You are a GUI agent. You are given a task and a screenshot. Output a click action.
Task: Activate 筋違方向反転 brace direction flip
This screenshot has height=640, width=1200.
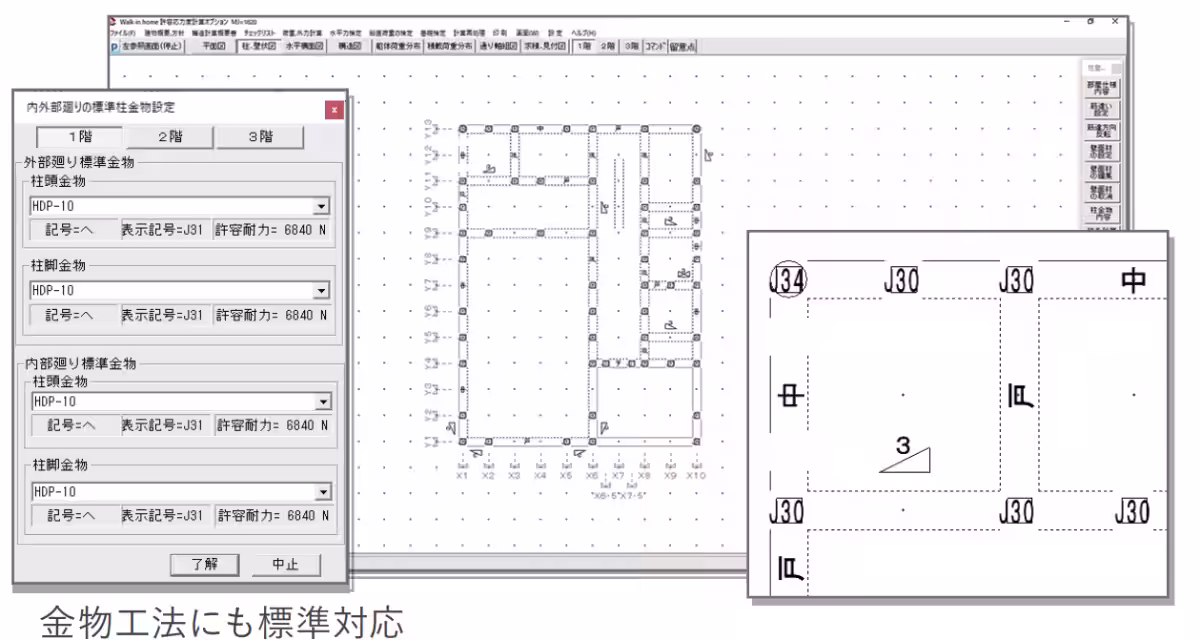coord(1100,132)
